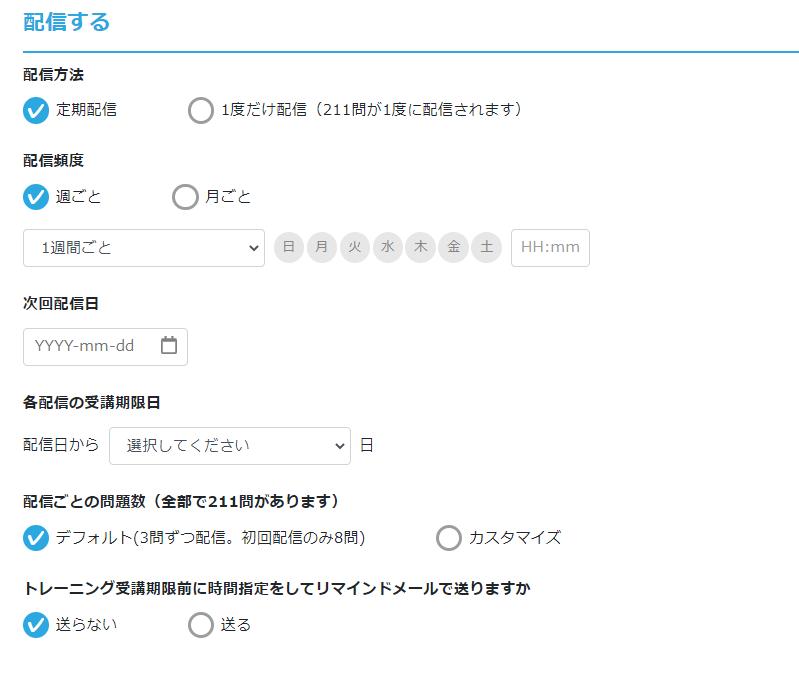Select the 木 (Thursday) day circle
Screen dimensions: 799x684
click(x=420, y=248)
